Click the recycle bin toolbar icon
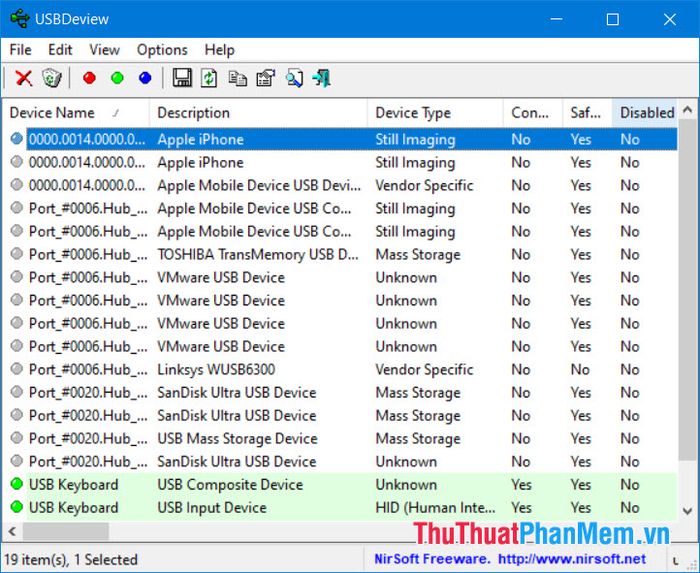Image resolution: width=700 pixels, height=573 pixels. [52, 78]
